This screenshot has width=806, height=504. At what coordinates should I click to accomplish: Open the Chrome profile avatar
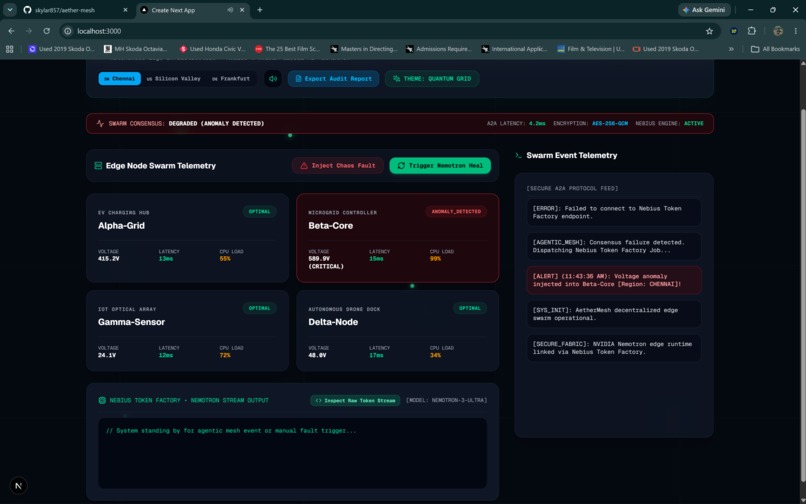[778, 31]
